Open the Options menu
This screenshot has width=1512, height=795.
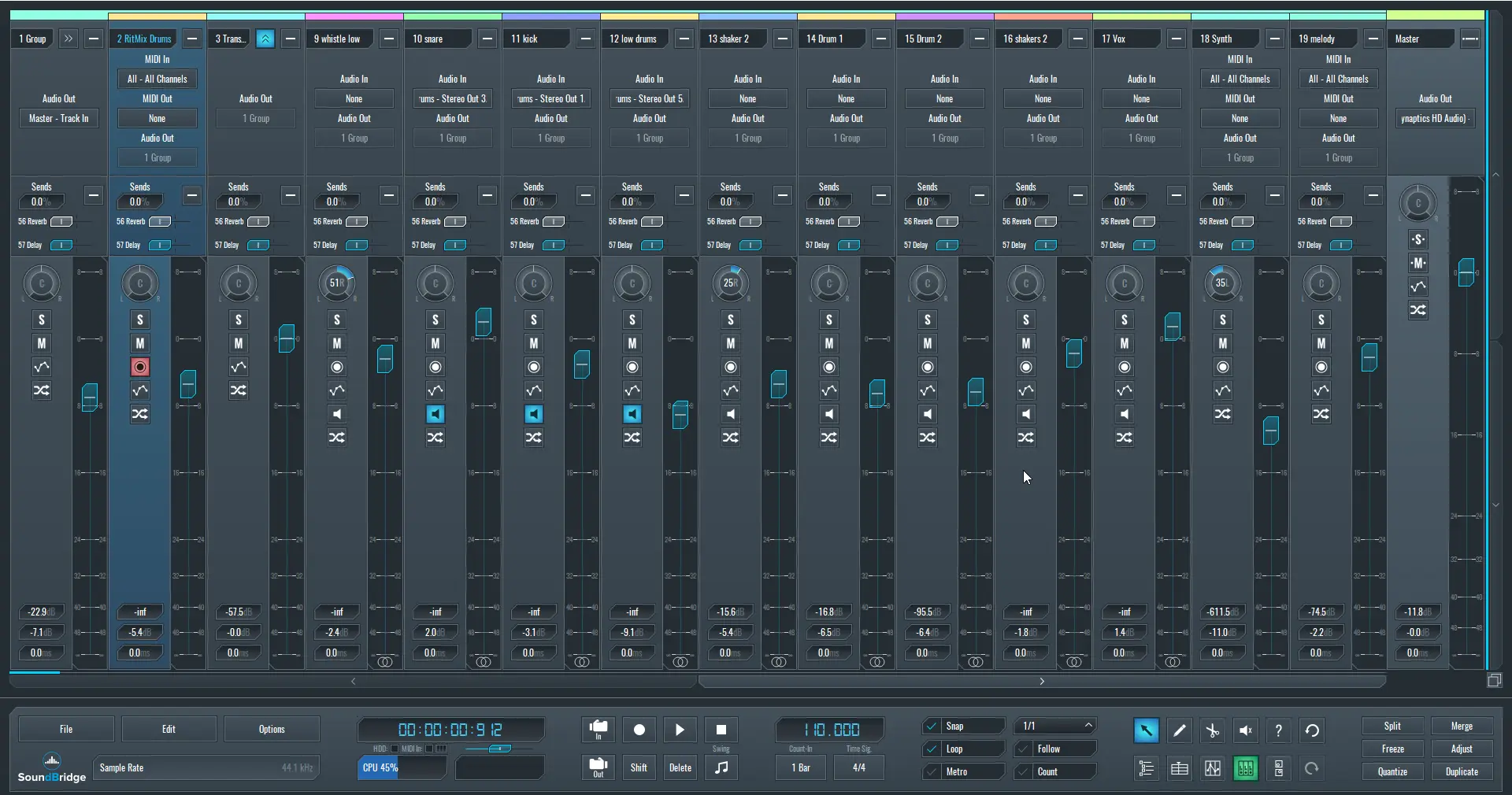point(272,729)
